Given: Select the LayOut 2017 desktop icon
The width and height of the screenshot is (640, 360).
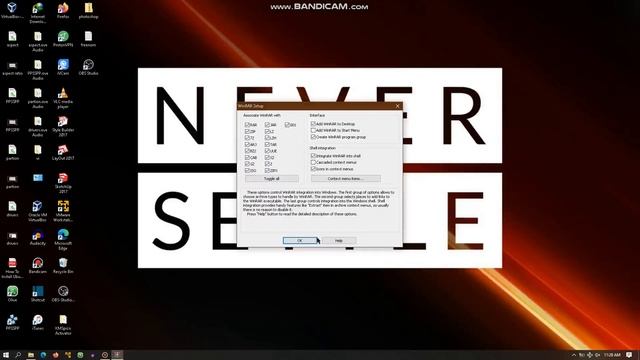Looking at the screenshot, I should (x=63, y=152).
